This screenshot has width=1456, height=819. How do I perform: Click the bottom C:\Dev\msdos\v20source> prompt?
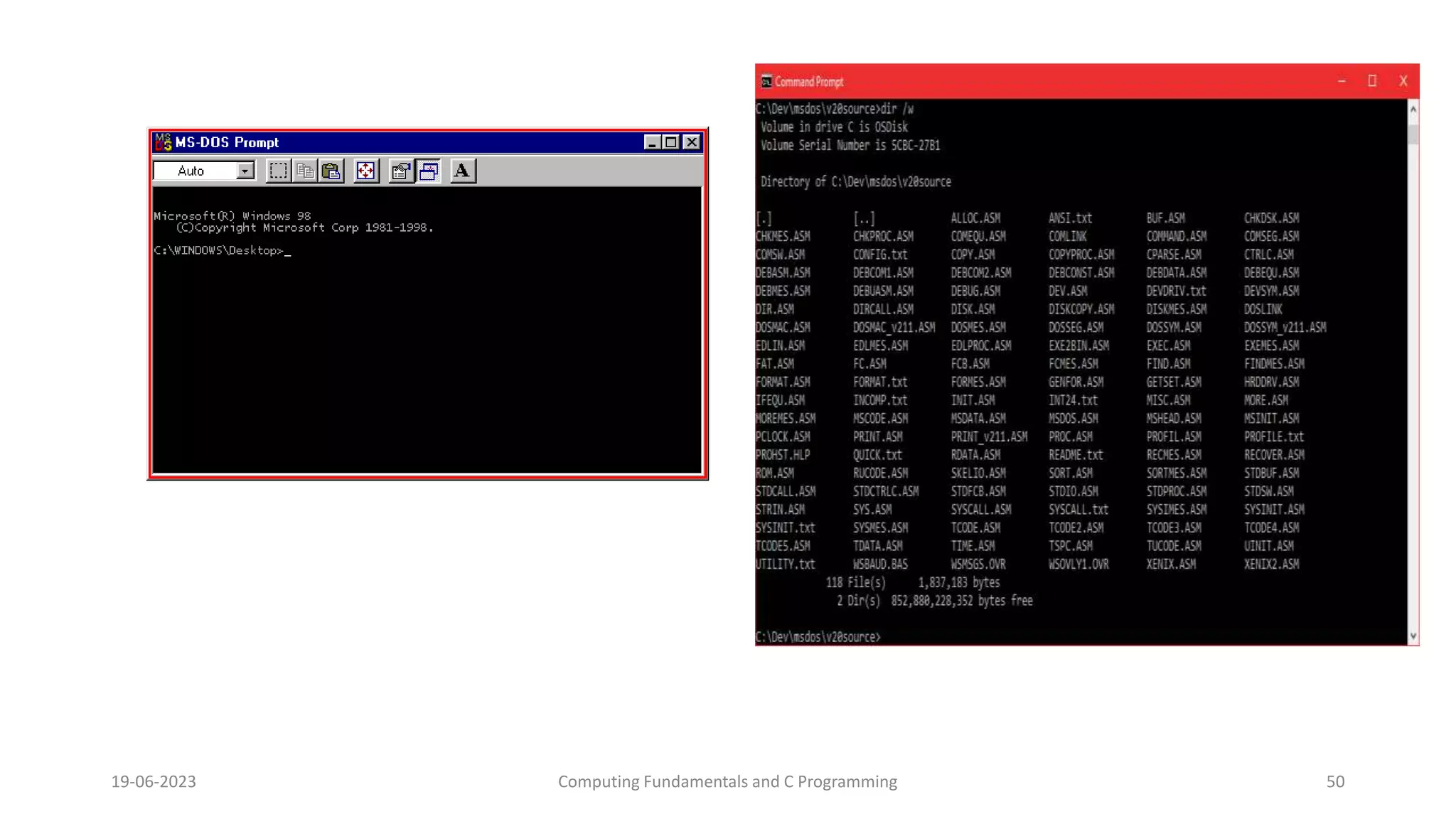coord(818,638)
